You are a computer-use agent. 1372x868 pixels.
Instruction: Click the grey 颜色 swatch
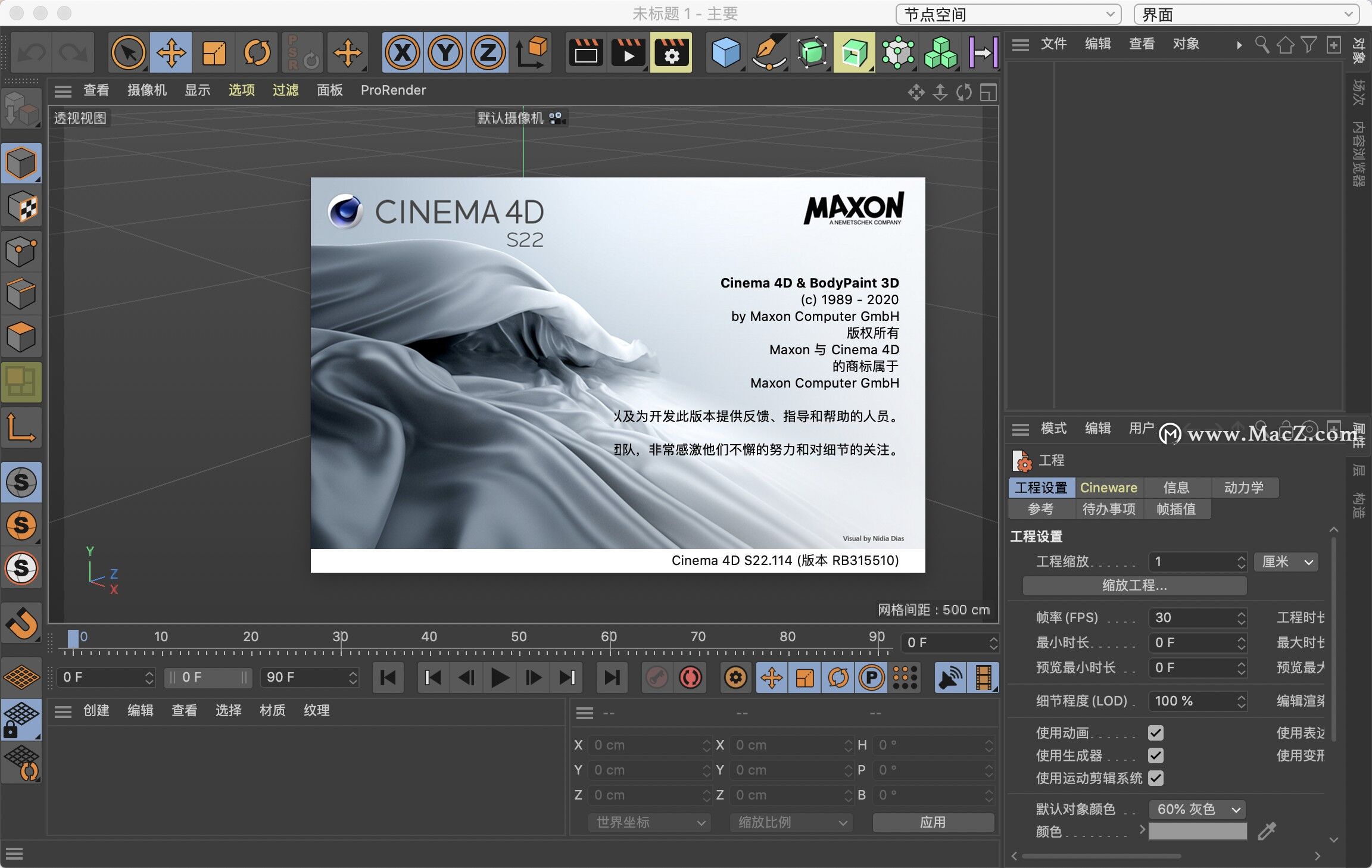point(1198,831)
